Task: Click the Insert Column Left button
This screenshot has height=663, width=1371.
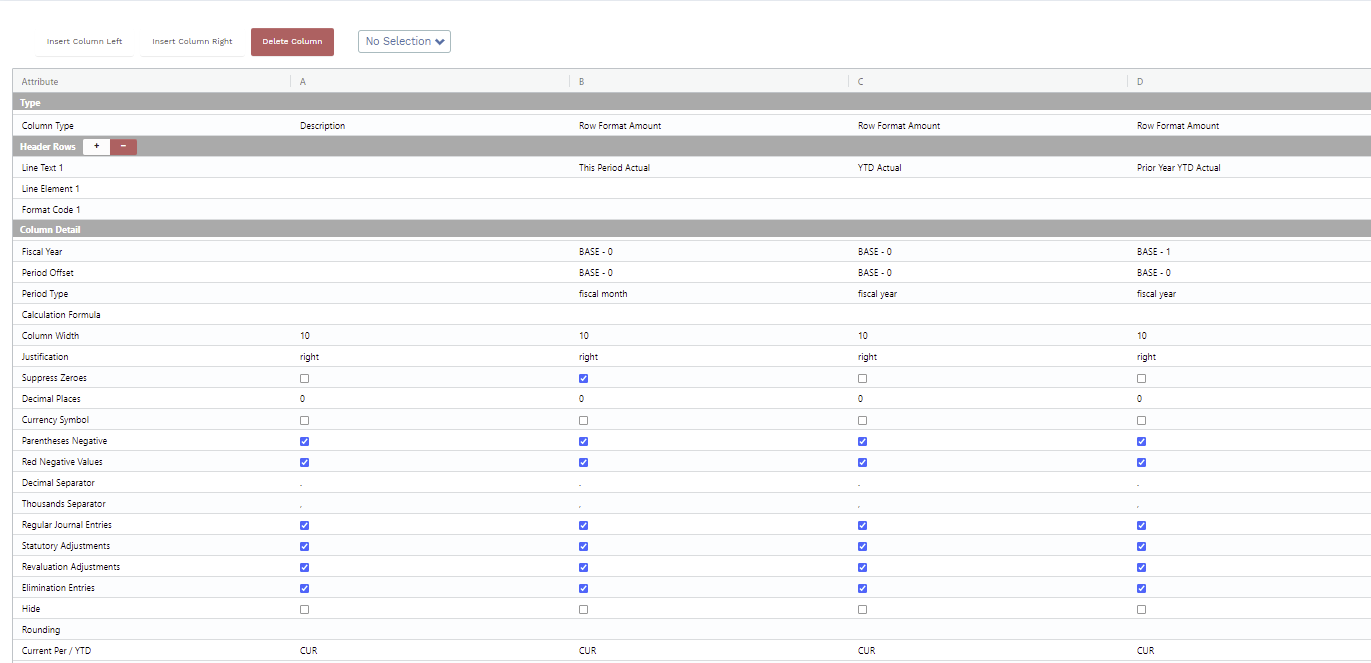Action: click(x=85, y=42)
